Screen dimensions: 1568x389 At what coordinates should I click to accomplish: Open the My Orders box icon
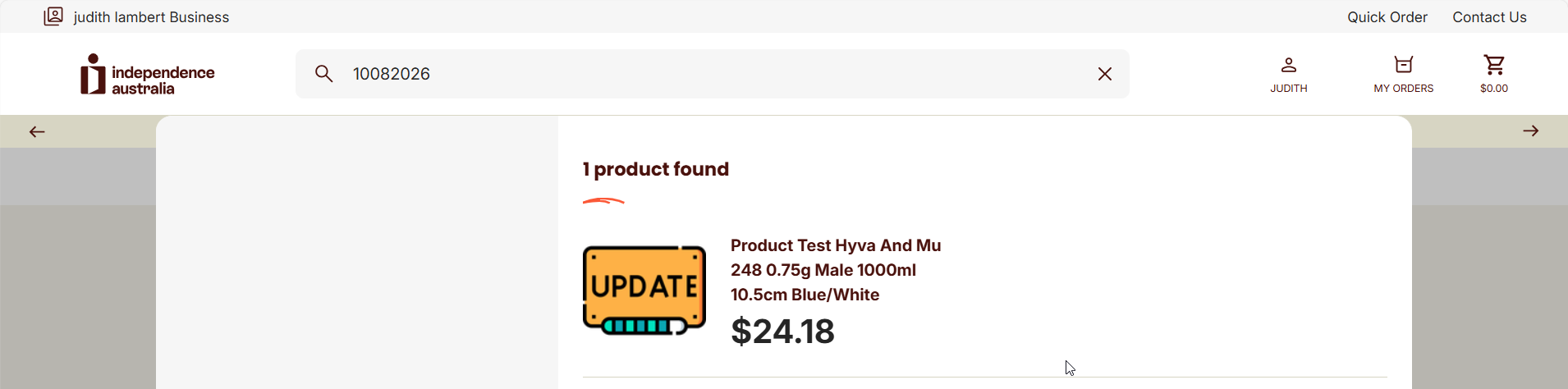pos(1404,65)
